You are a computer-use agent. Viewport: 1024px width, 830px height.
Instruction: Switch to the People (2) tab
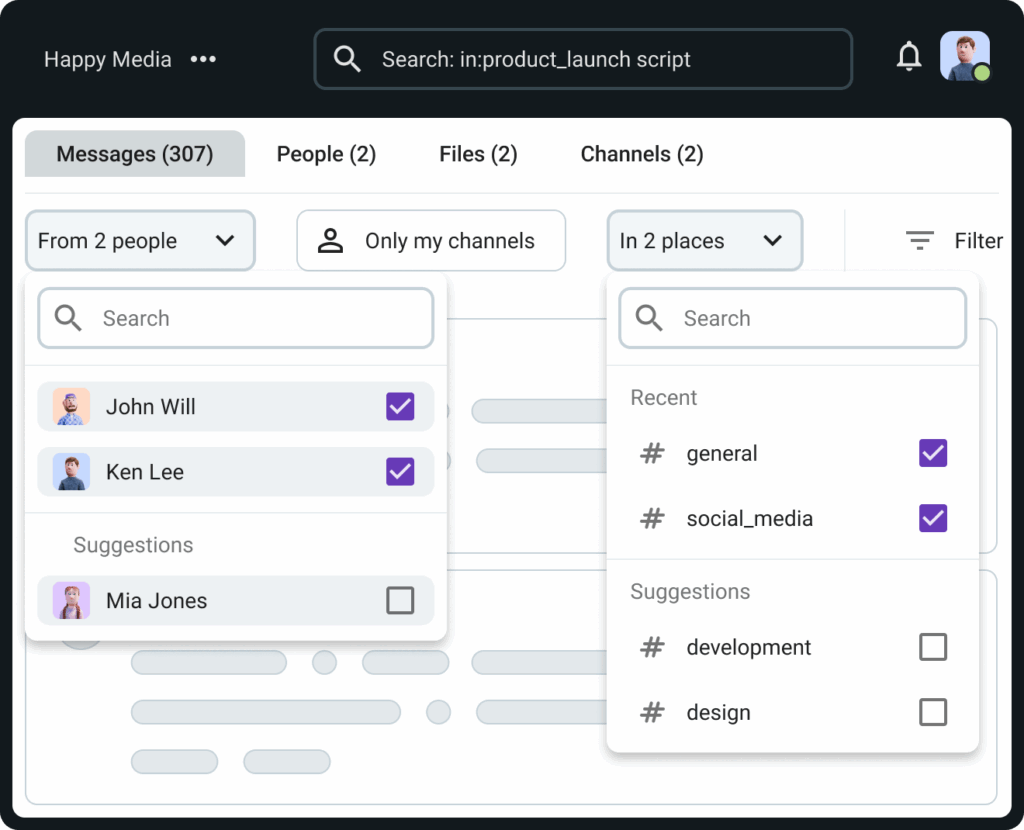coord(326,154)
